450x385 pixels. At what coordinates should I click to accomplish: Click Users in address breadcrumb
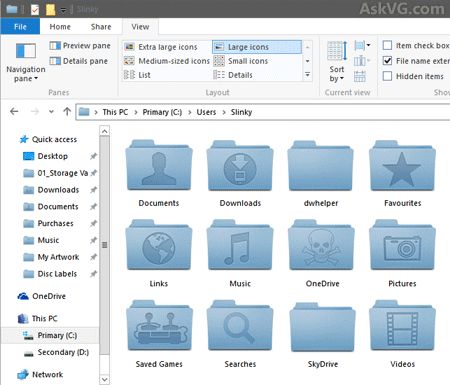(x=206, y=112)
